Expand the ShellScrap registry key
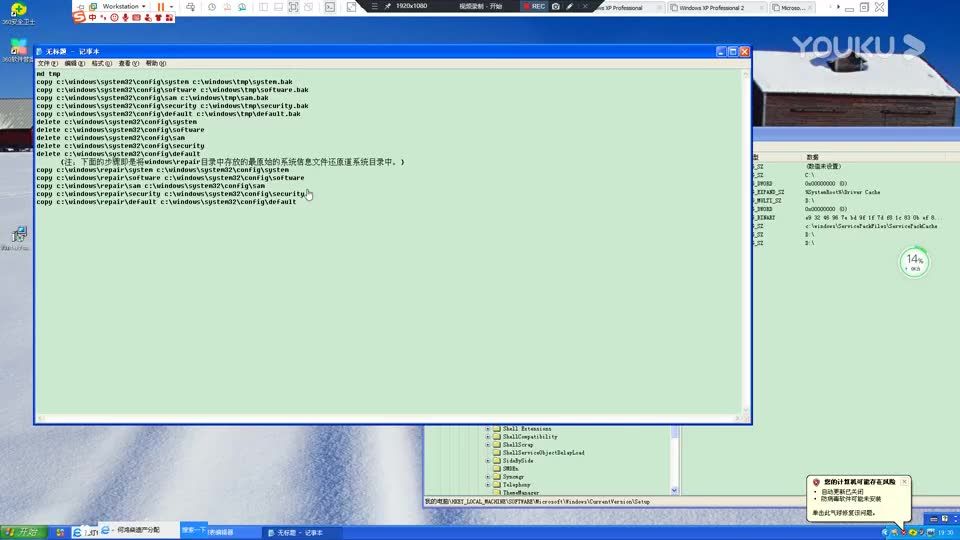This screenshot has width=960, height=540. [488, 445]
